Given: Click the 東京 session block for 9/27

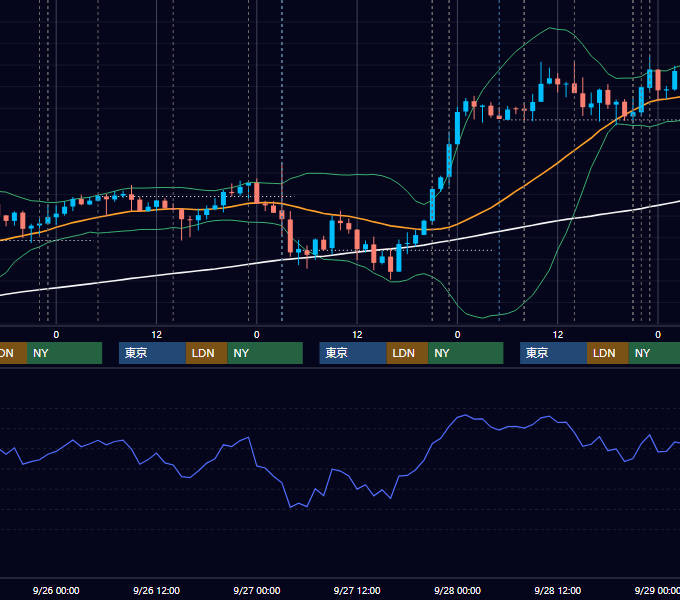Looking at the screenshot, I should click(353, 353).
